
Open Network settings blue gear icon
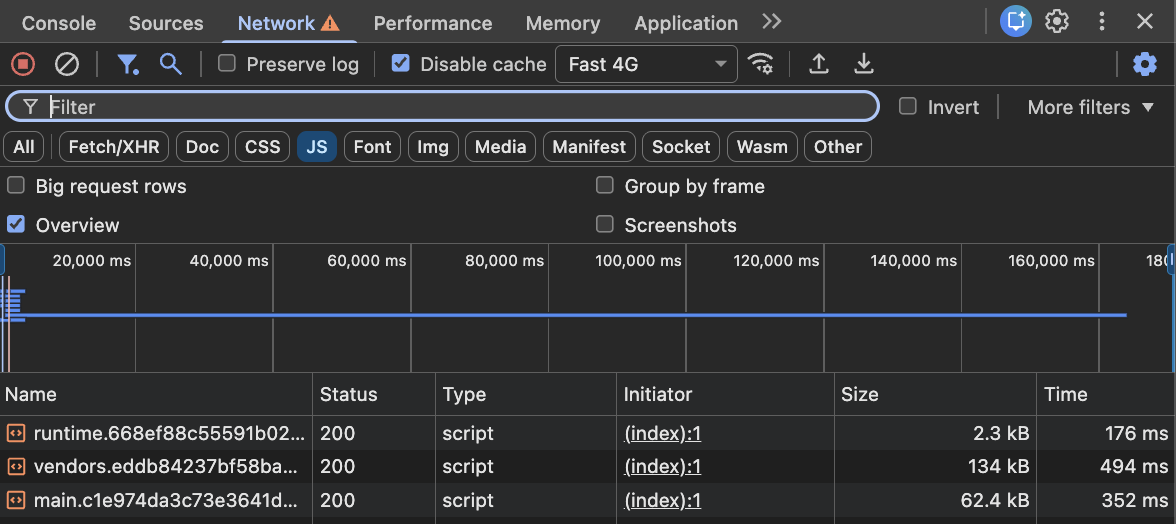point(1144,64)
